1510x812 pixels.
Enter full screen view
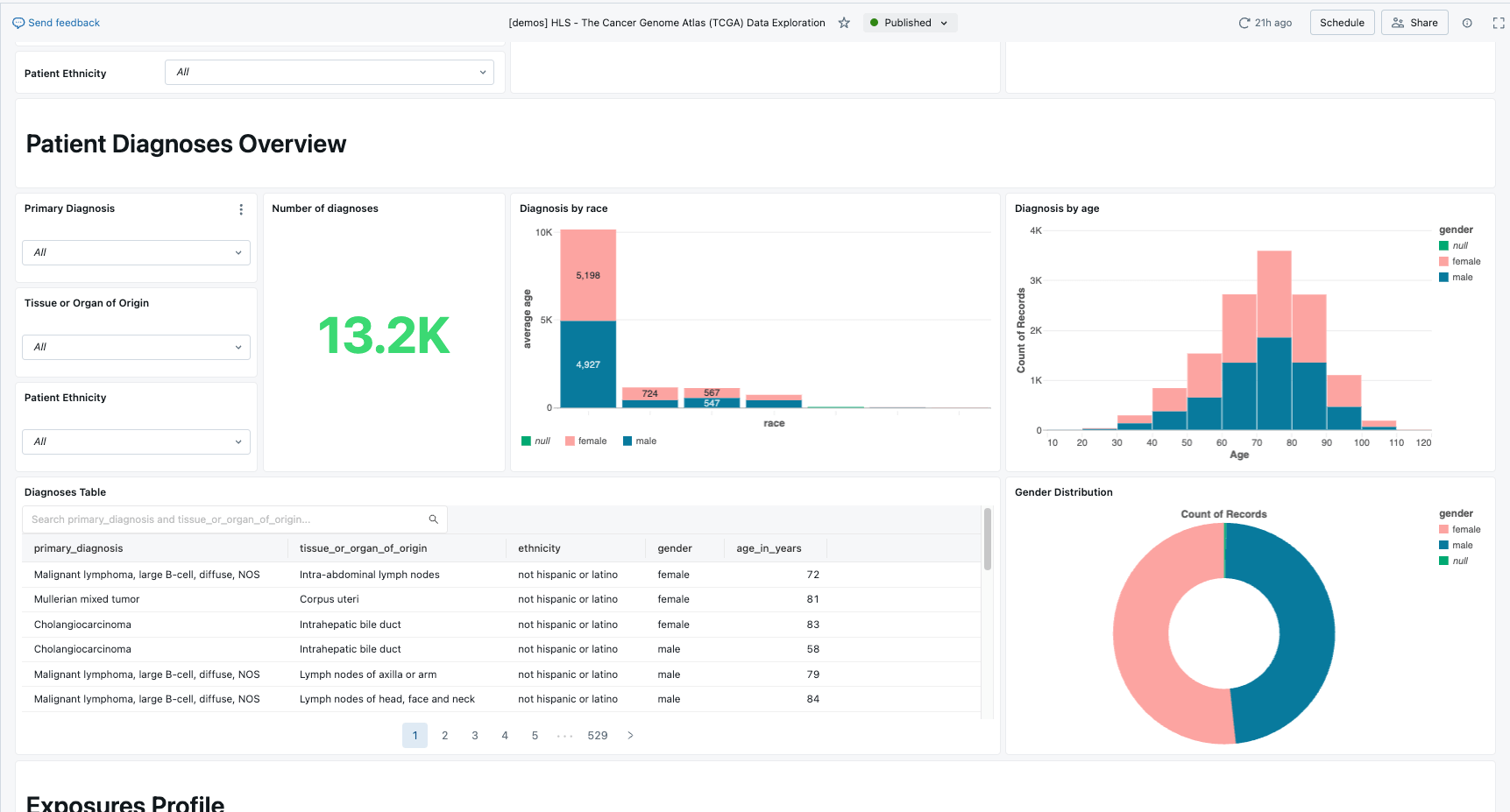pyautogui.click(x=1499, y=23)
